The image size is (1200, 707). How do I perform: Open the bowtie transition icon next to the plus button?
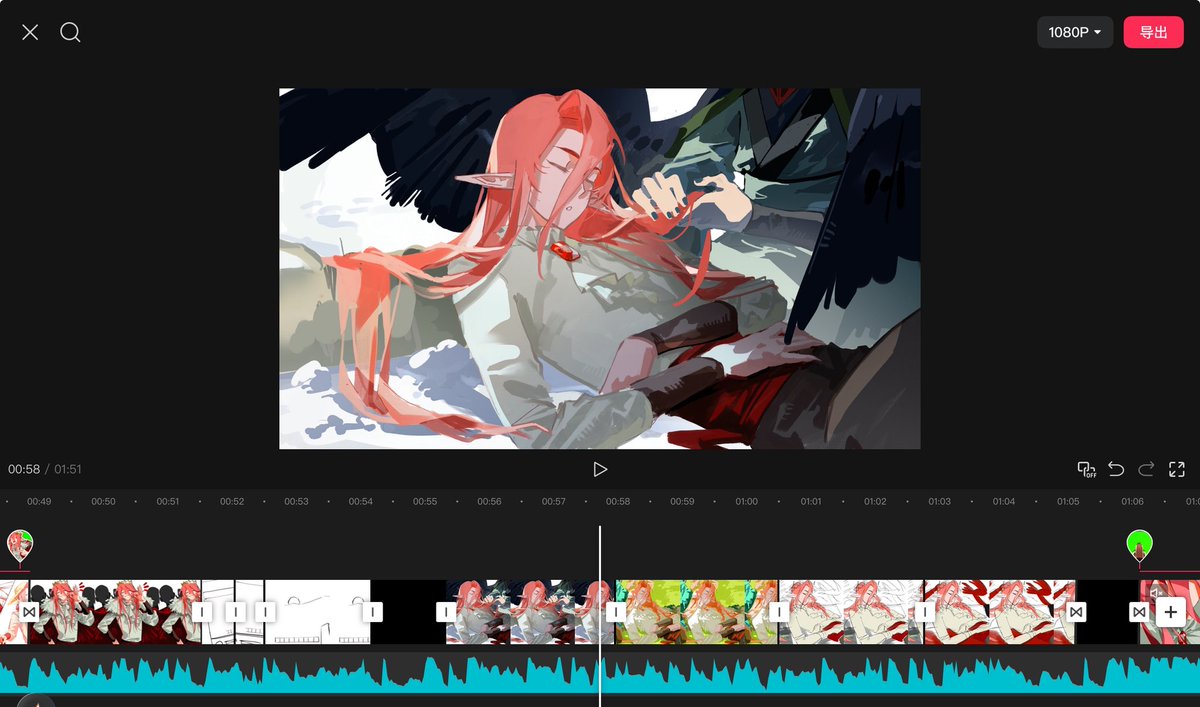(1139, 612)
